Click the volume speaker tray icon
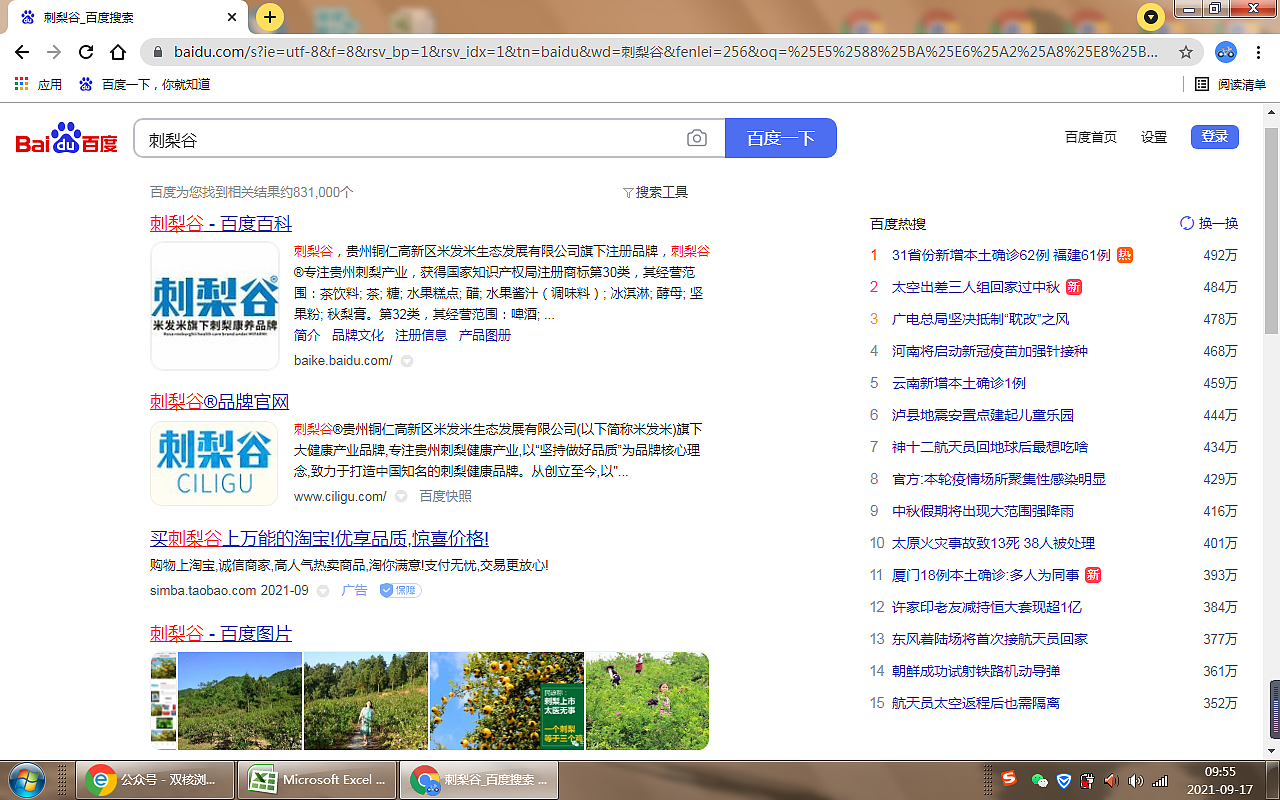This screenshot has width=1280, height=800. pyautogui.click(x=1135, y=780)
